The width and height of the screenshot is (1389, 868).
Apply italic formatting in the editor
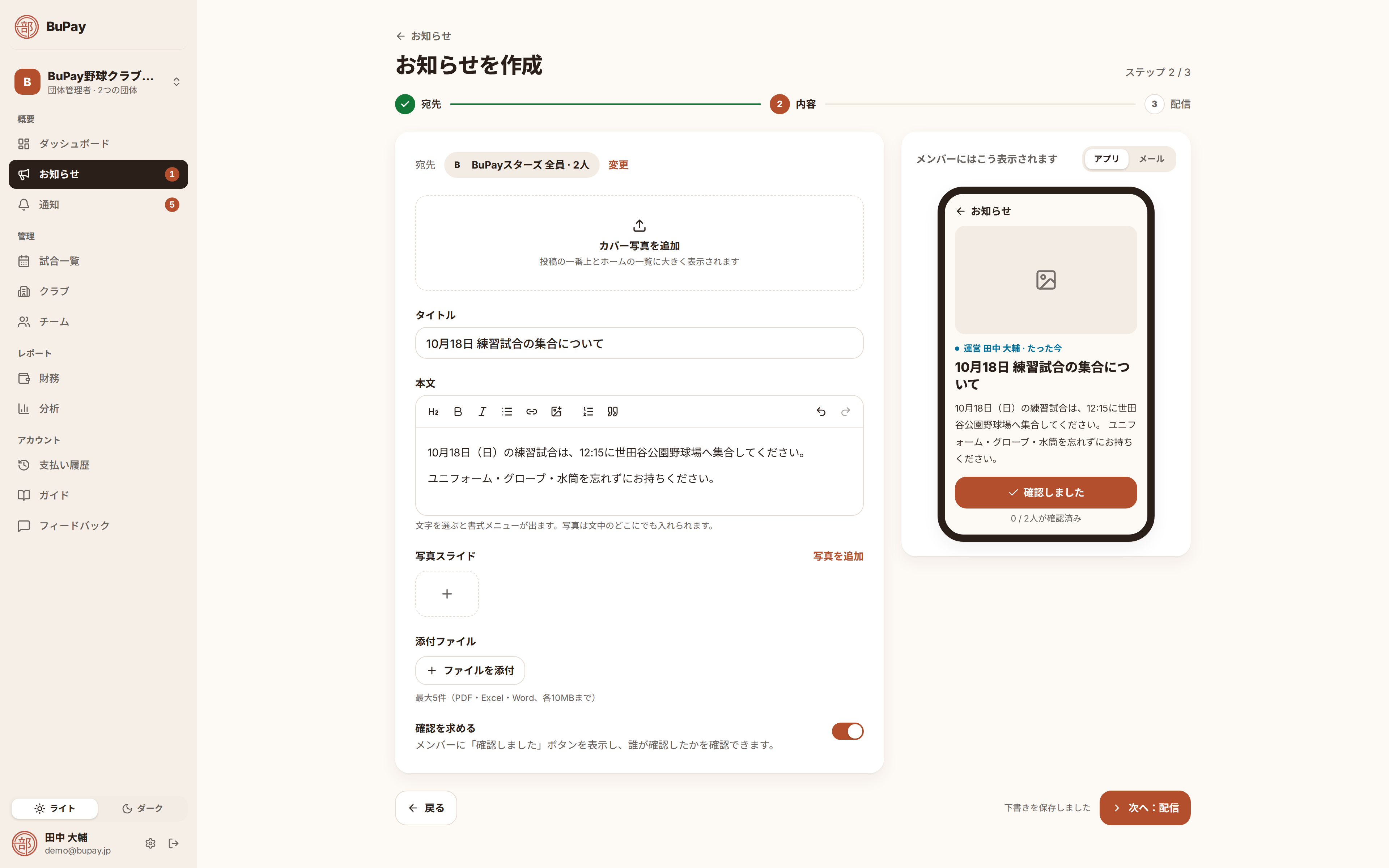pos(483,412)
